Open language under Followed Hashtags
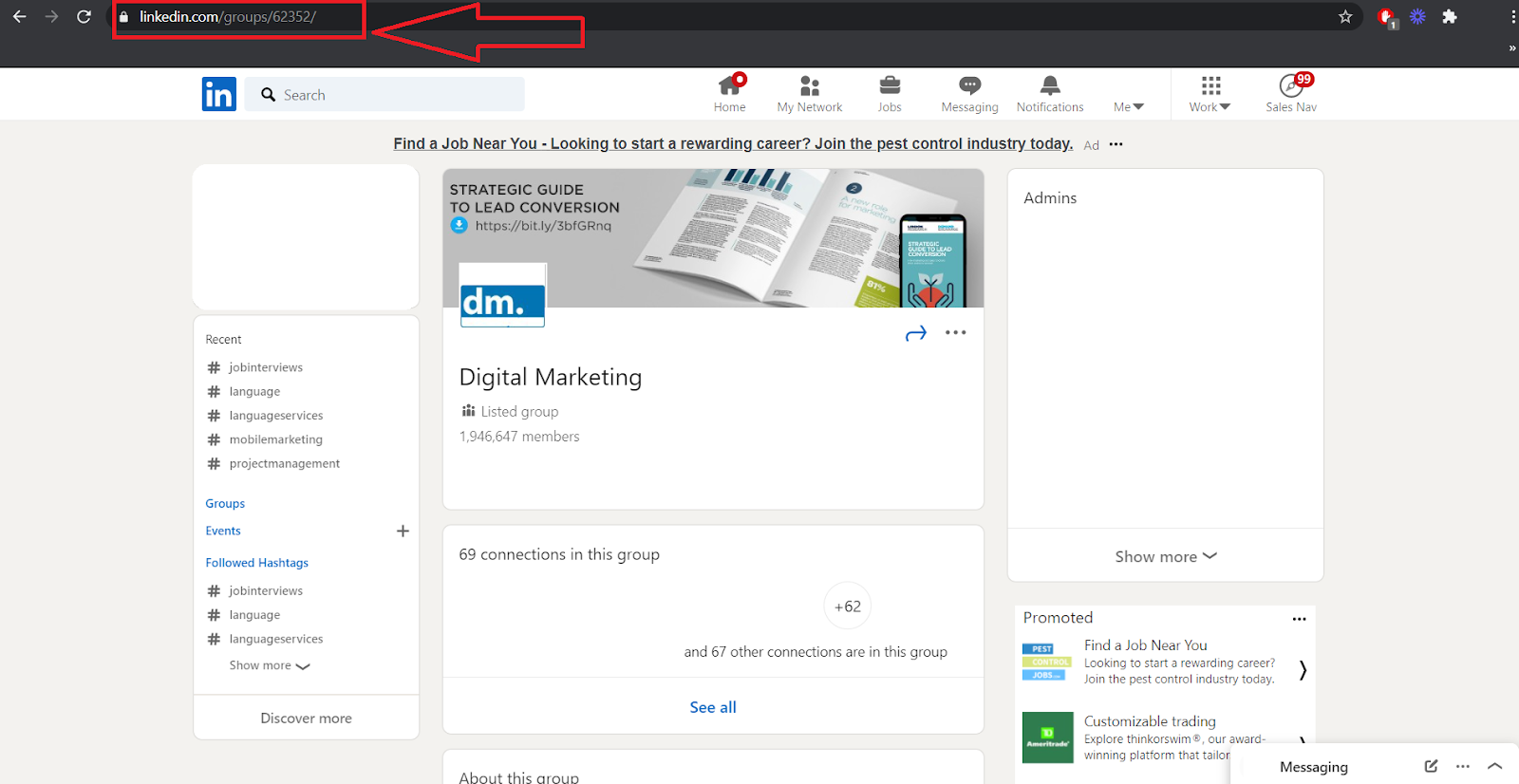This screenshot has width=1519, height=784. coord(254,615)
